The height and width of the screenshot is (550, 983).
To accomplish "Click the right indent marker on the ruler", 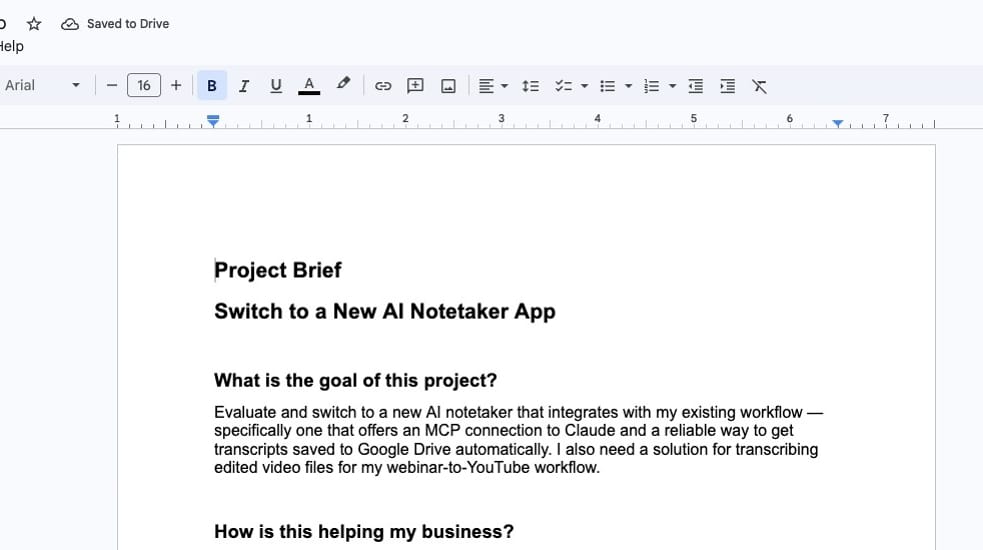I will (x=838, y=123).
